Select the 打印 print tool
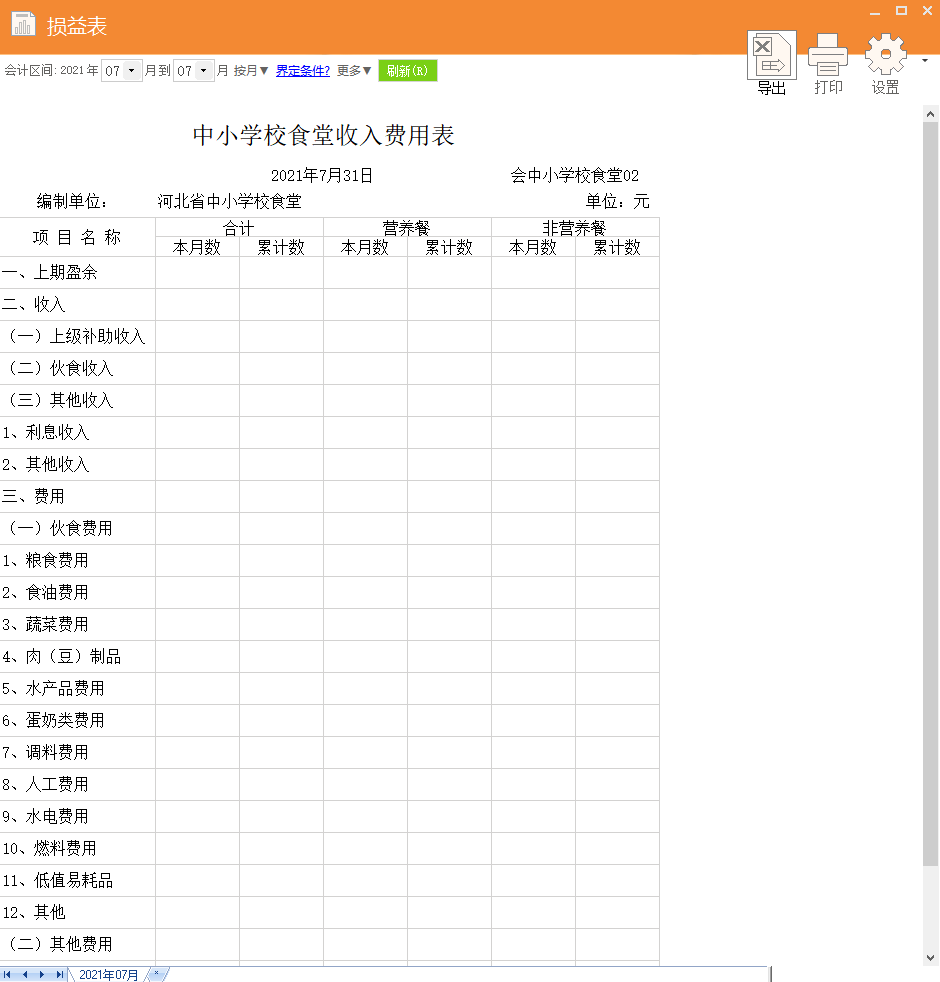 [827, 62]
